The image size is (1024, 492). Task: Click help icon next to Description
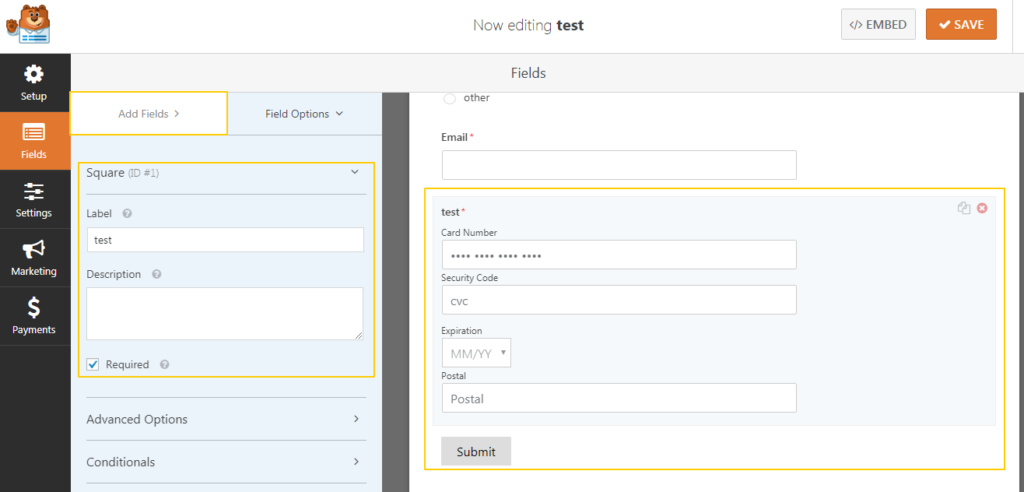pos(157,274)
